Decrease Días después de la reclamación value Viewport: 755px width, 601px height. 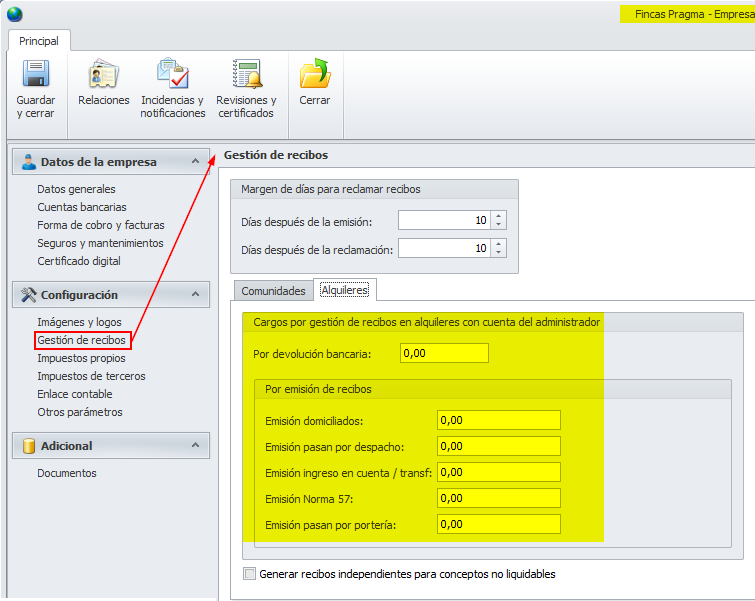pyautogui.click(x=499, y=252)
